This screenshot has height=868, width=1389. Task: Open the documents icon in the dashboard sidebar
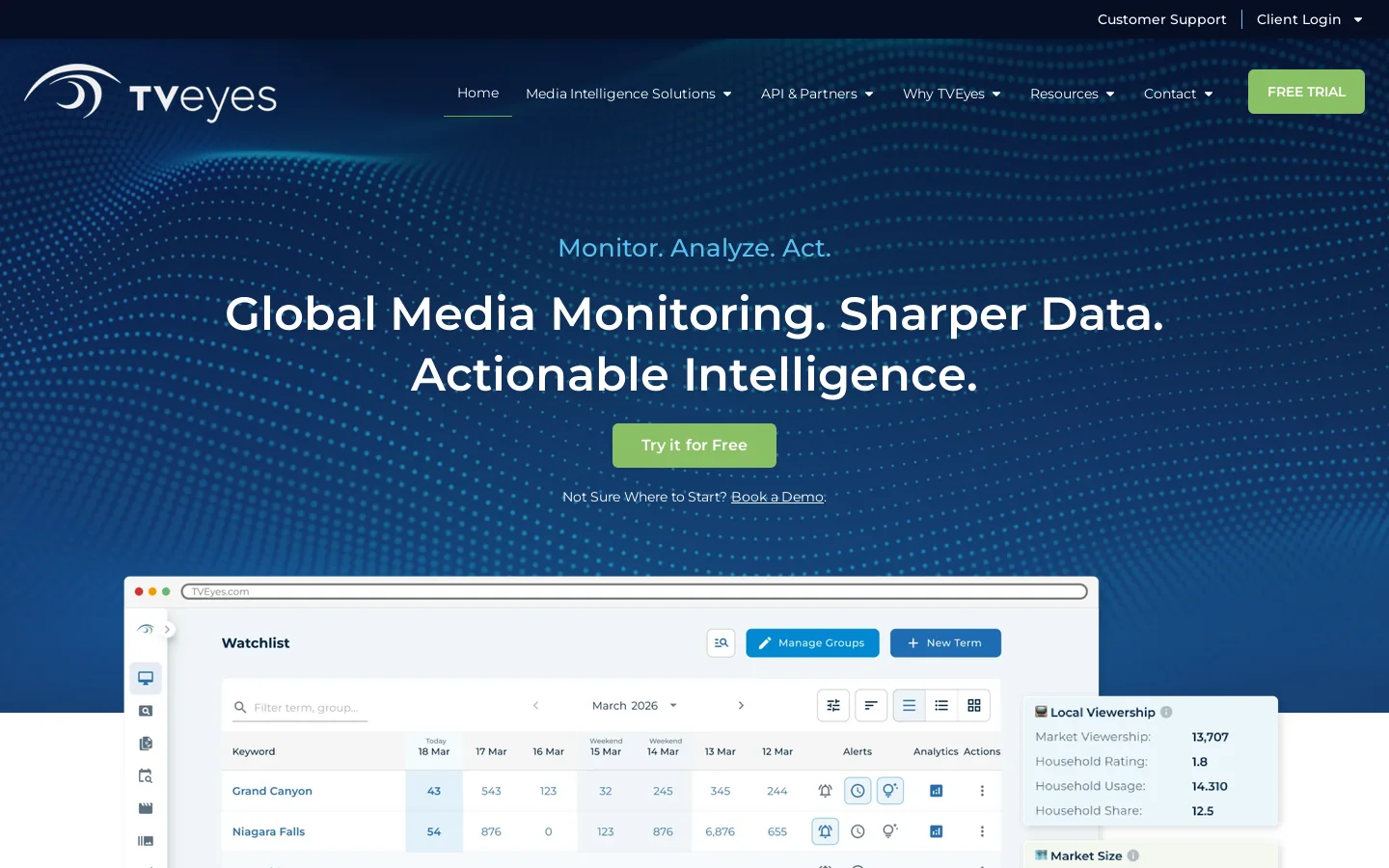tap(146, 744)
